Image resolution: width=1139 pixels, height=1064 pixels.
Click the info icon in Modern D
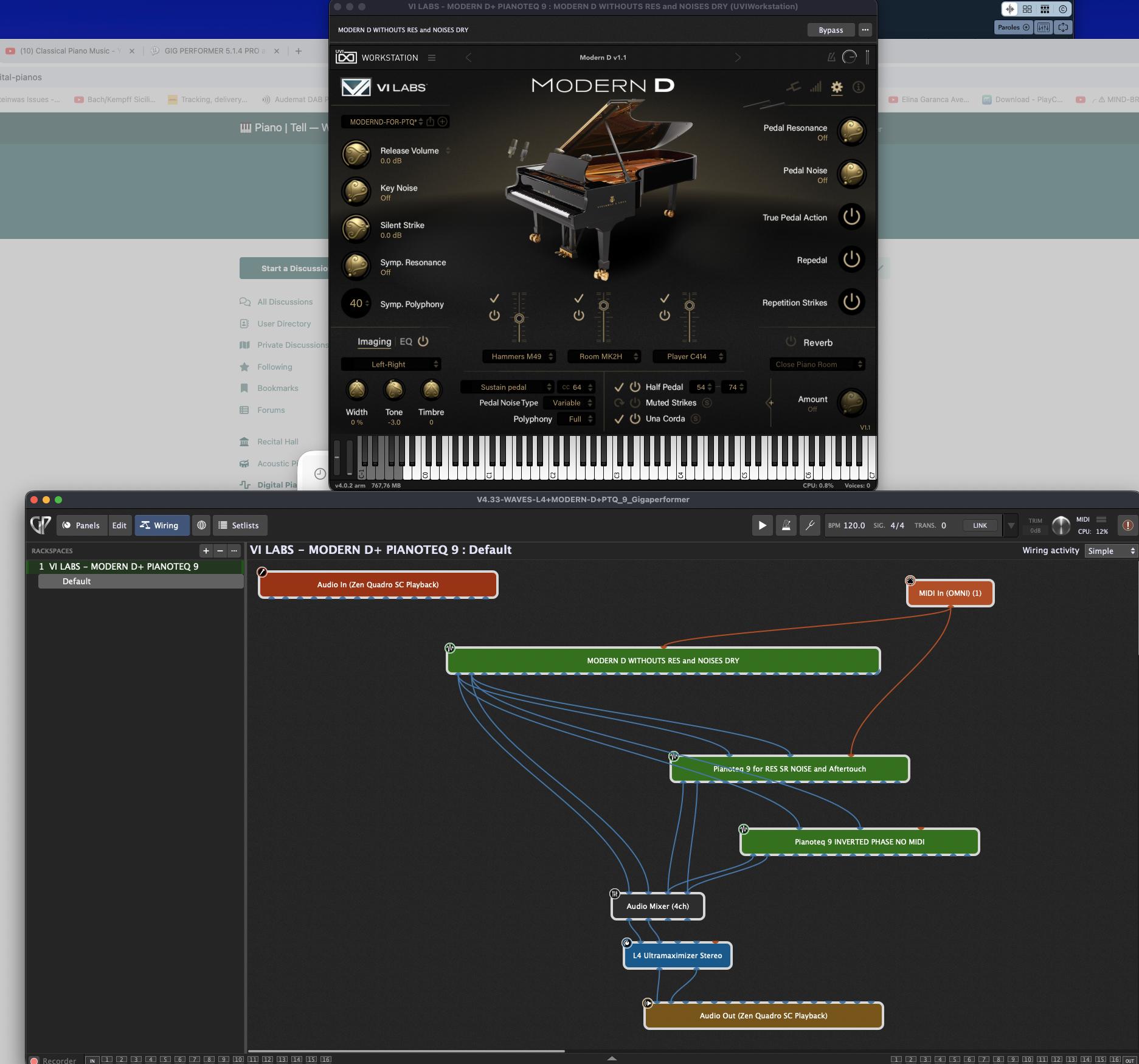(x=859, y=87)
